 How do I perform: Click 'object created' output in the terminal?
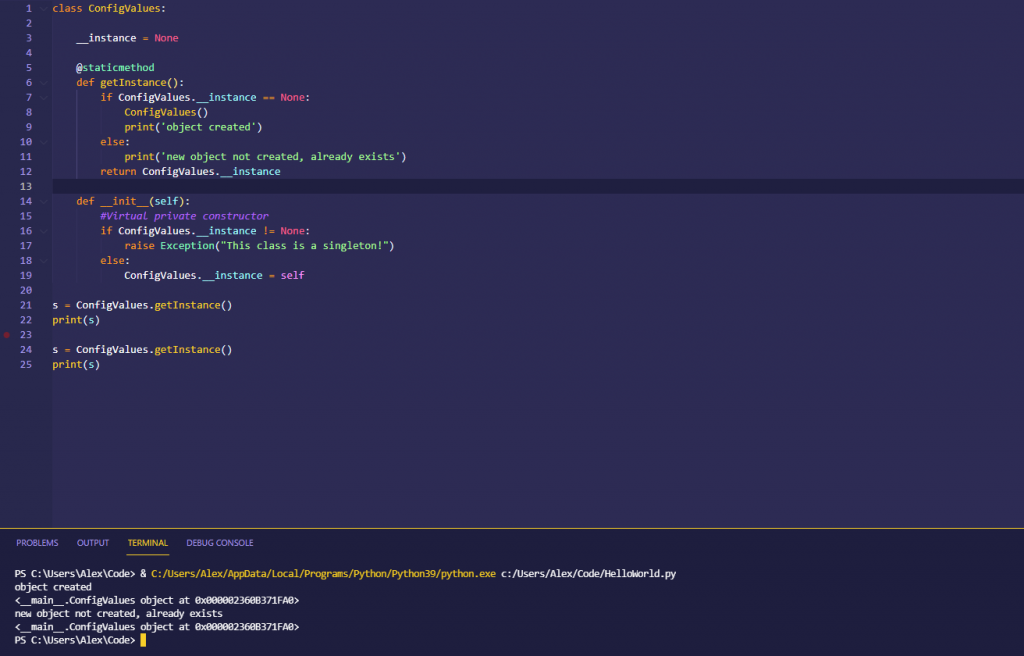click(53, 587)
